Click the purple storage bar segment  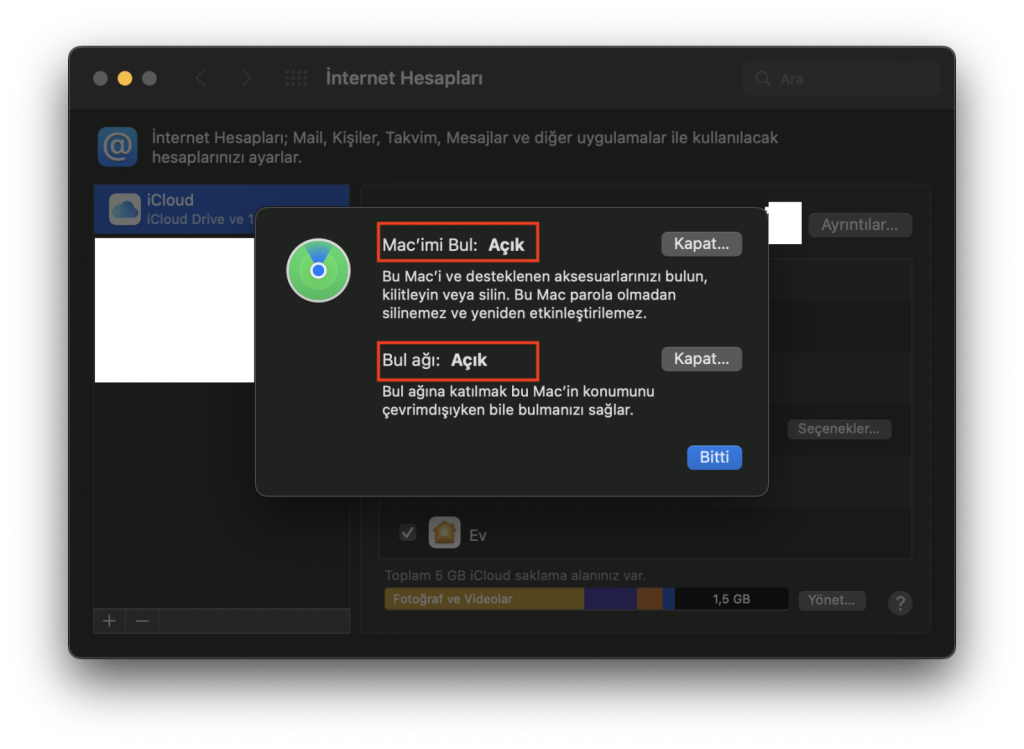tap(610, 599)
